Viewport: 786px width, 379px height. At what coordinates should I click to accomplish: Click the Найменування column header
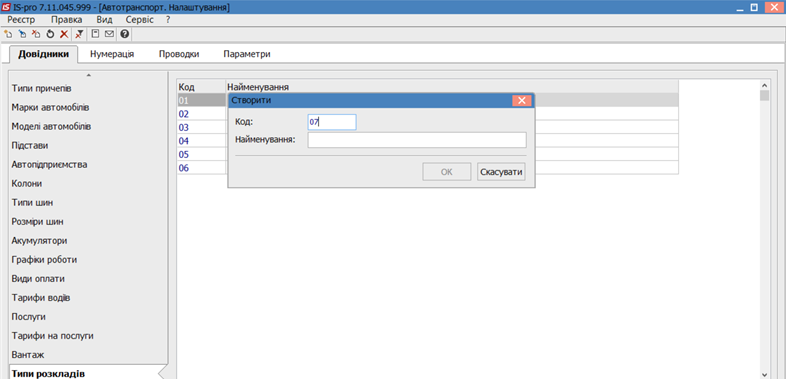click(x=452, y=87)
